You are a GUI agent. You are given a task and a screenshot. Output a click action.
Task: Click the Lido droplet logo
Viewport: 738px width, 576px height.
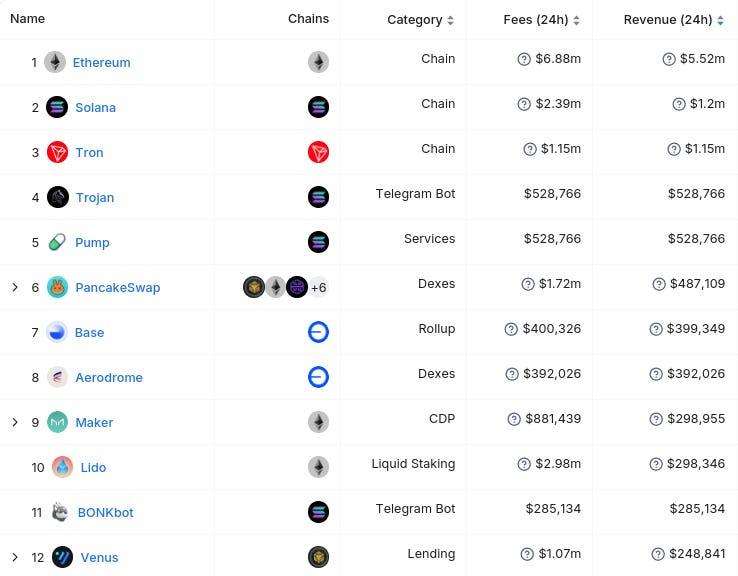62,467
